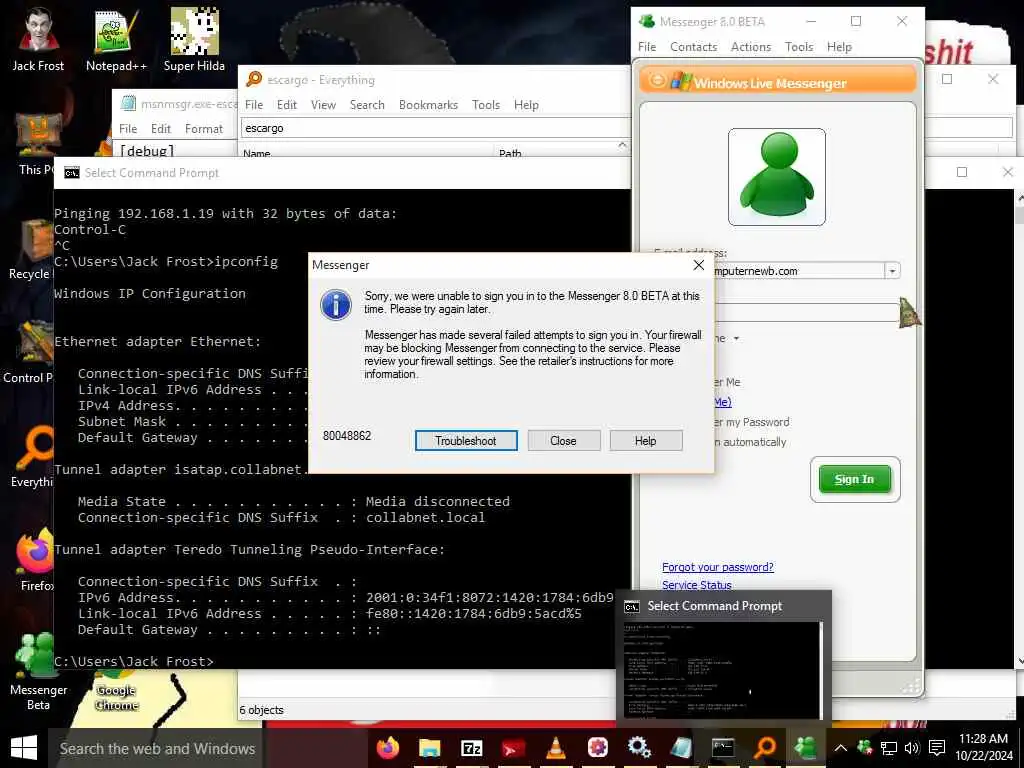Click the red arrow app icon in the taskbar
The image size is (1024, 768).
(x=513, y=748)
